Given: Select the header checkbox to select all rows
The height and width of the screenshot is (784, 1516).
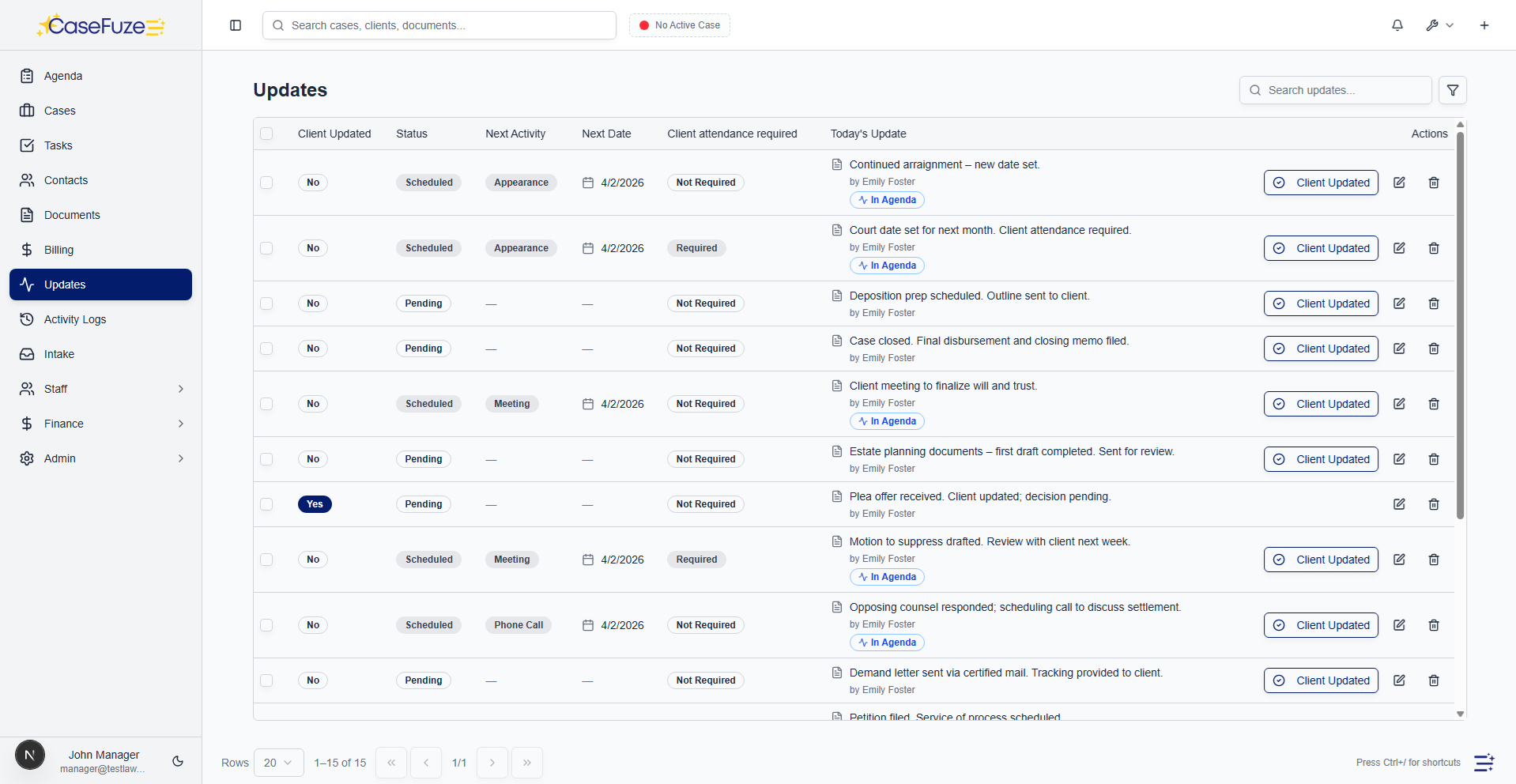Looking at the screenshot, I should 266,134.
